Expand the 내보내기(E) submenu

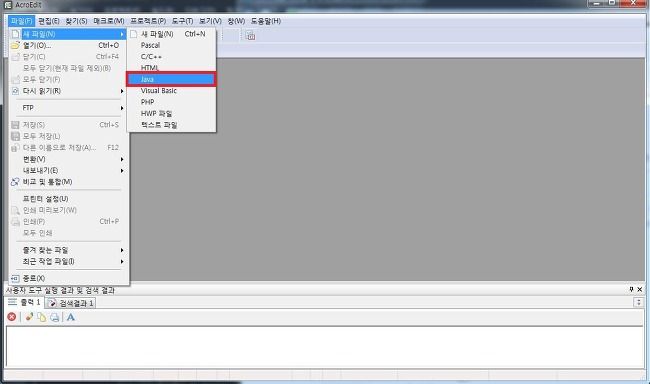(122, 170)
